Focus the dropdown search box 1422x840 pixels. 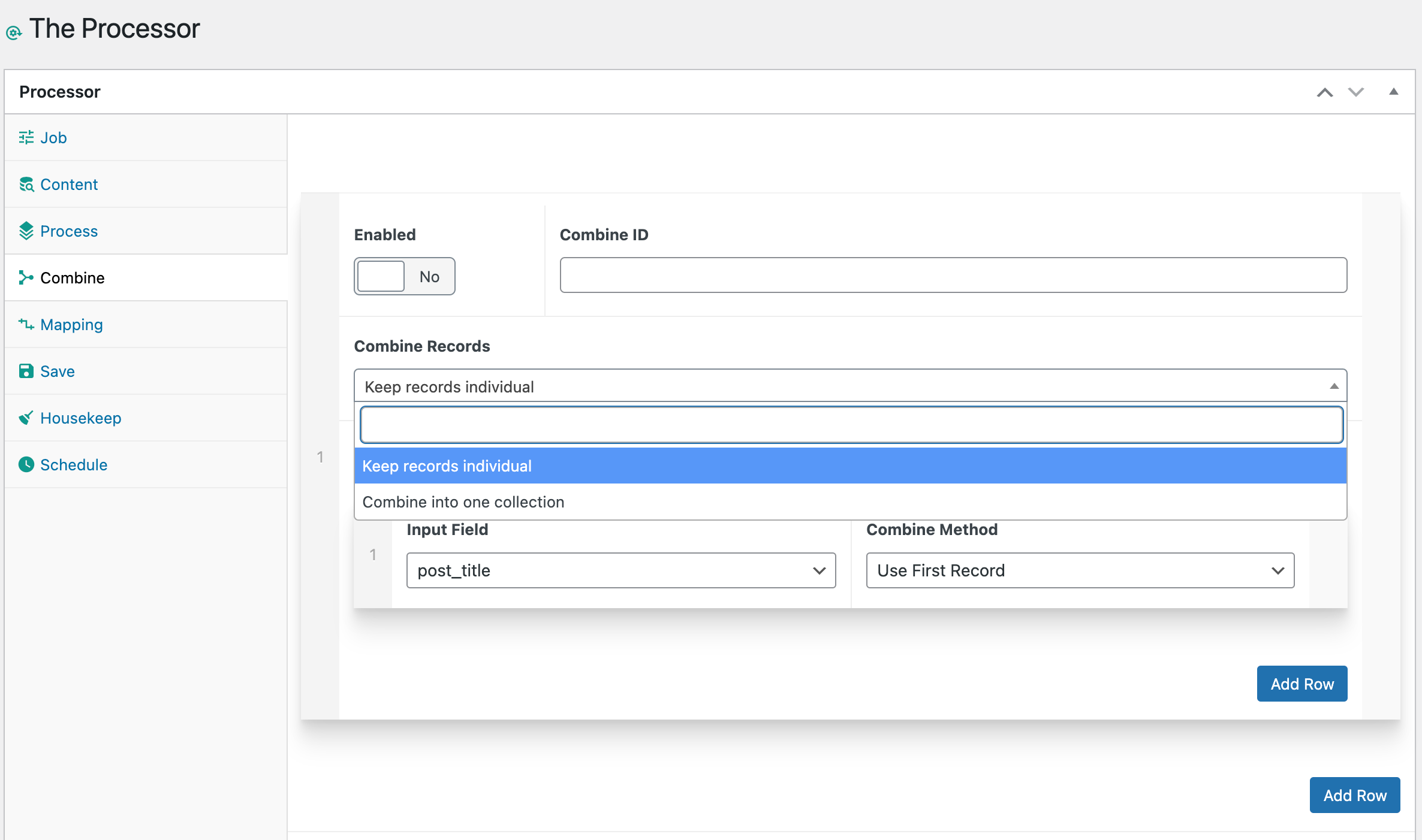click(x=851, y=425)
